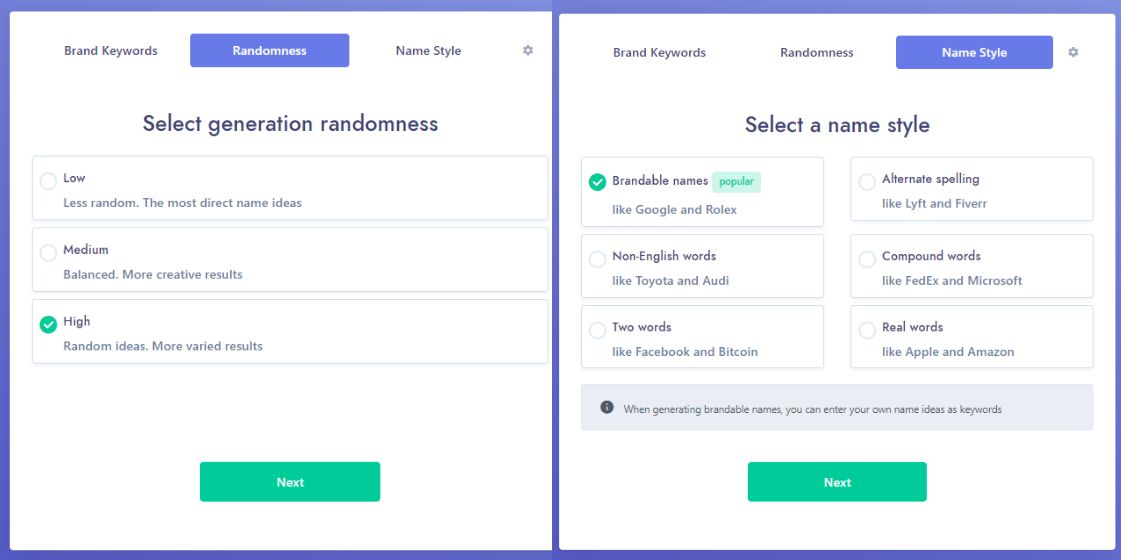Click the info icon in brandable names notice
Image resolution: width=1121 pixels, height=560 pixels.
(x=607, y=407)
